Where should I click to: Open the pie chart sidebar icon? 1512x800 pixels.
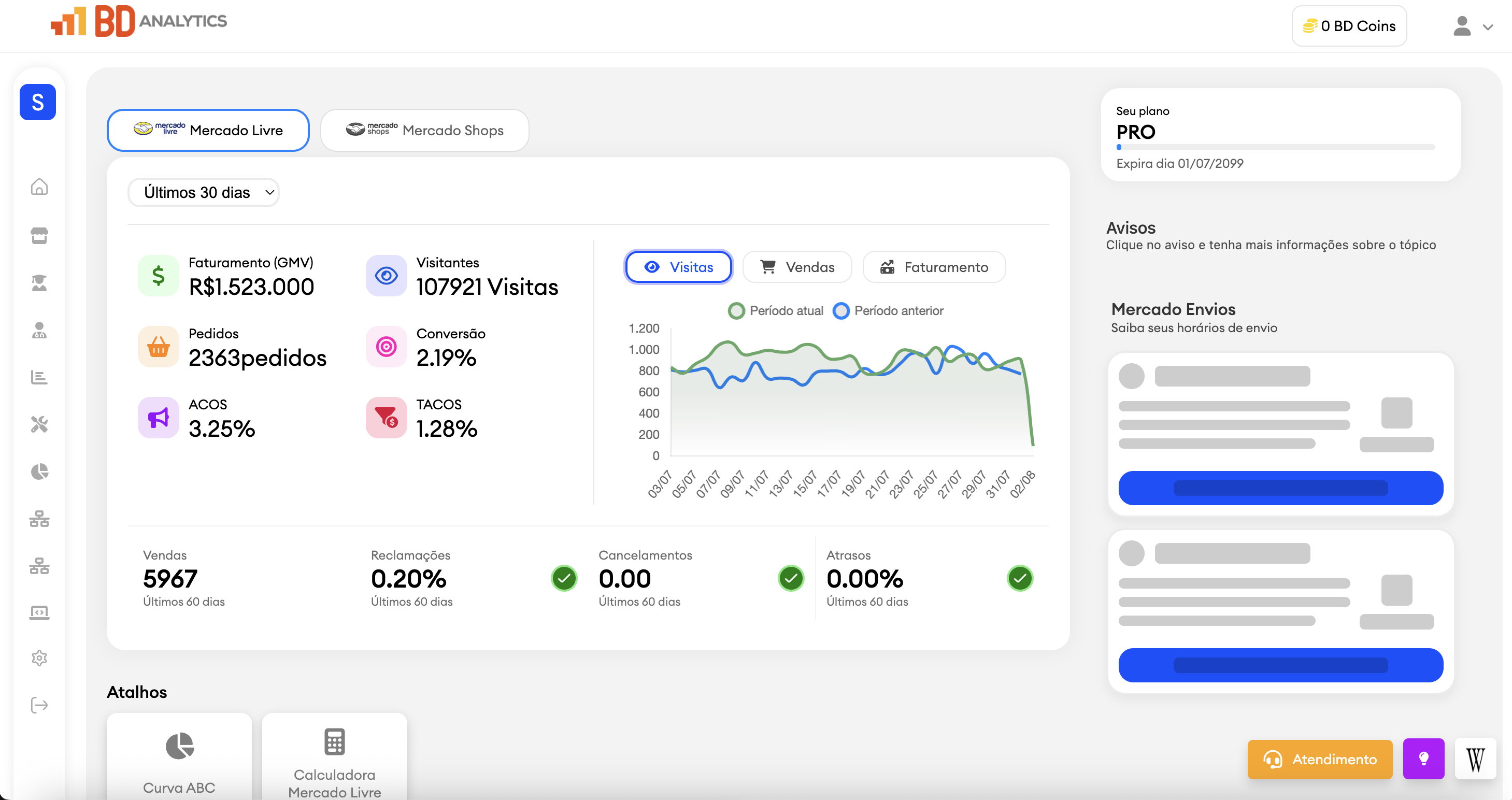(39, 472)
